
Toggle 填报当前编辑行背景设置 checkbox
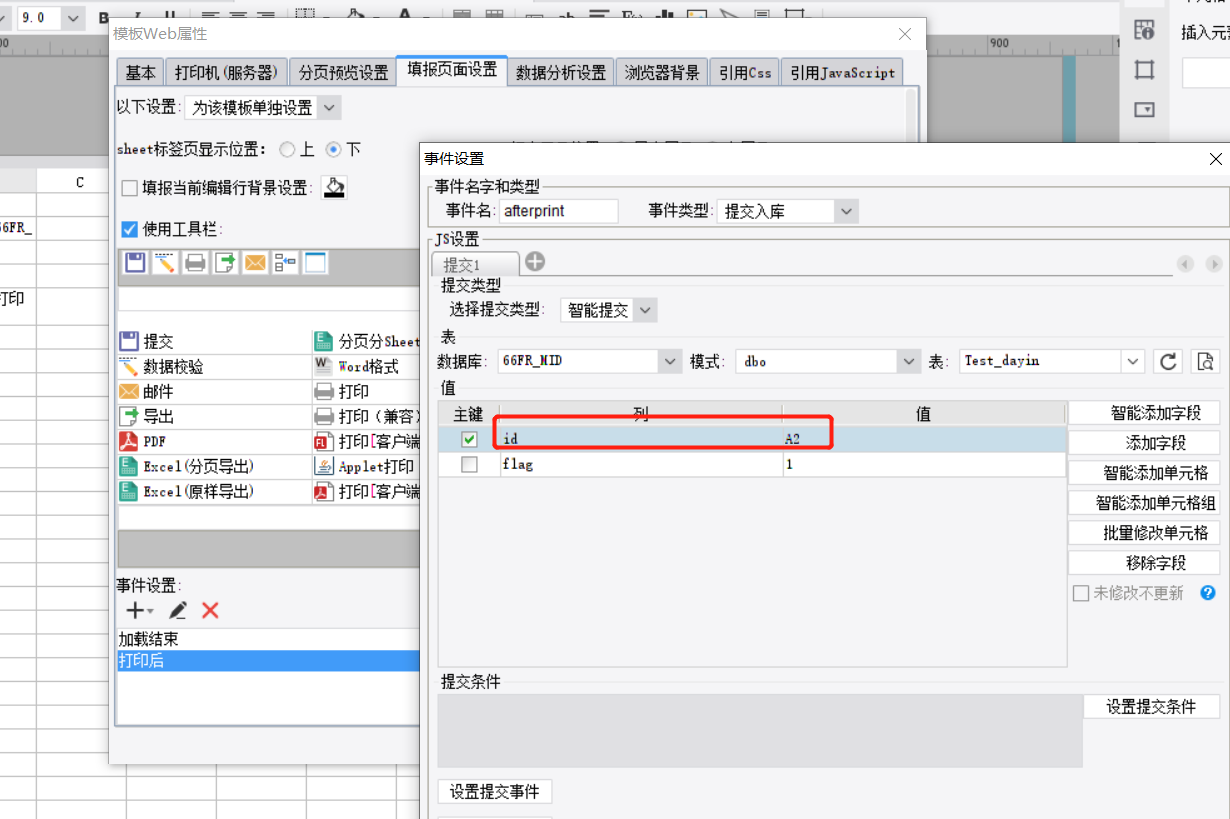[129, 188]
